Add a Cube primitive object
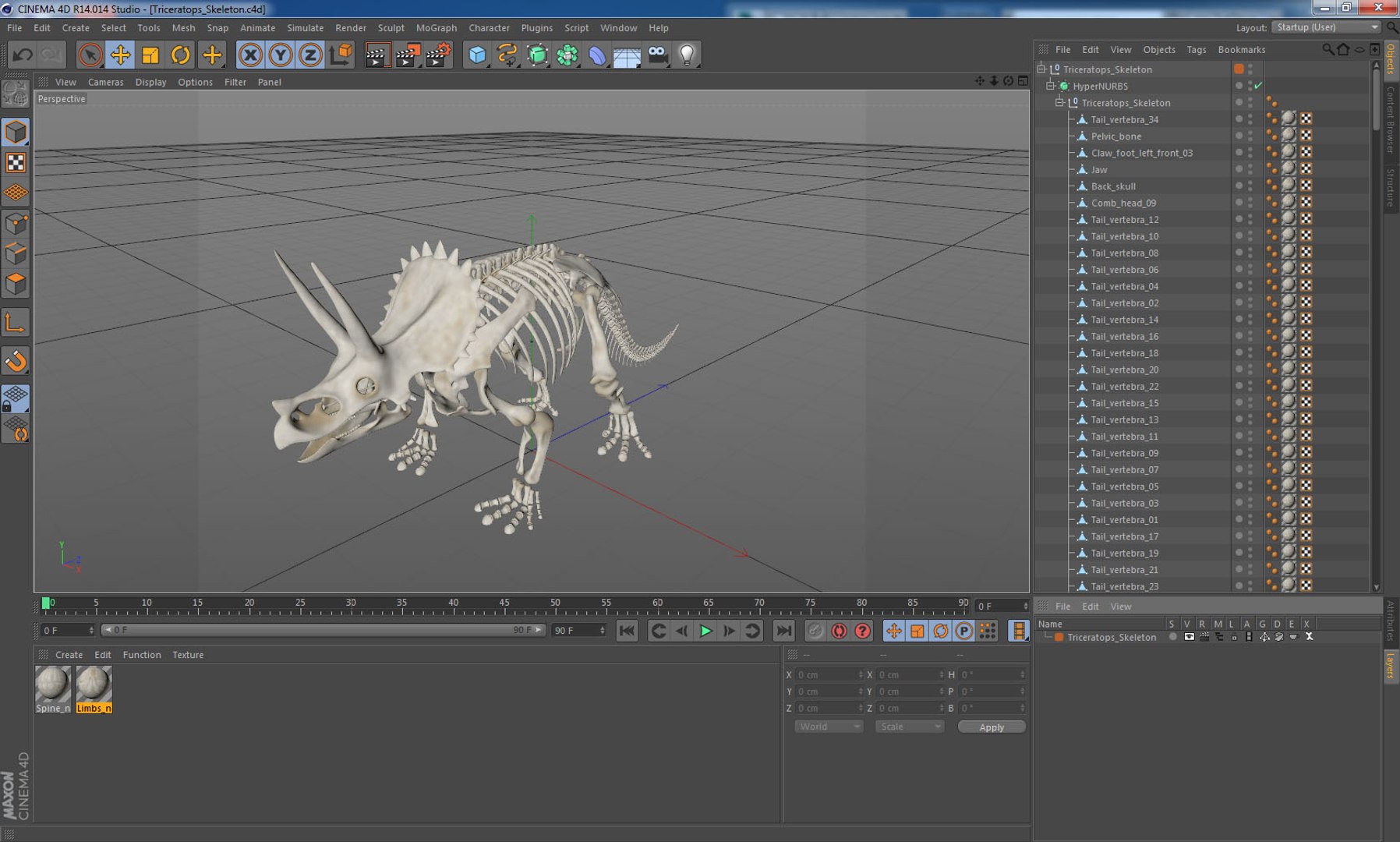The image size is (1400, 842). click(x=477, y=55)
